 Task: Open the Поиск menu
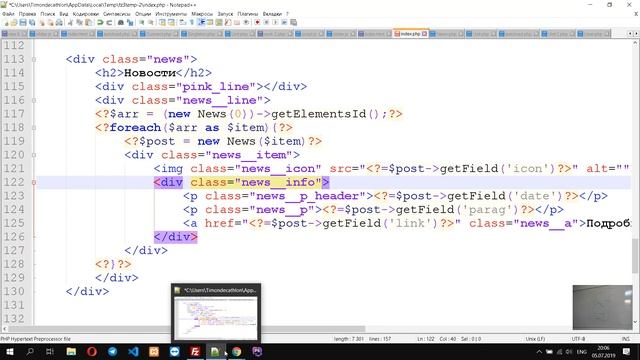click(47, 14)
